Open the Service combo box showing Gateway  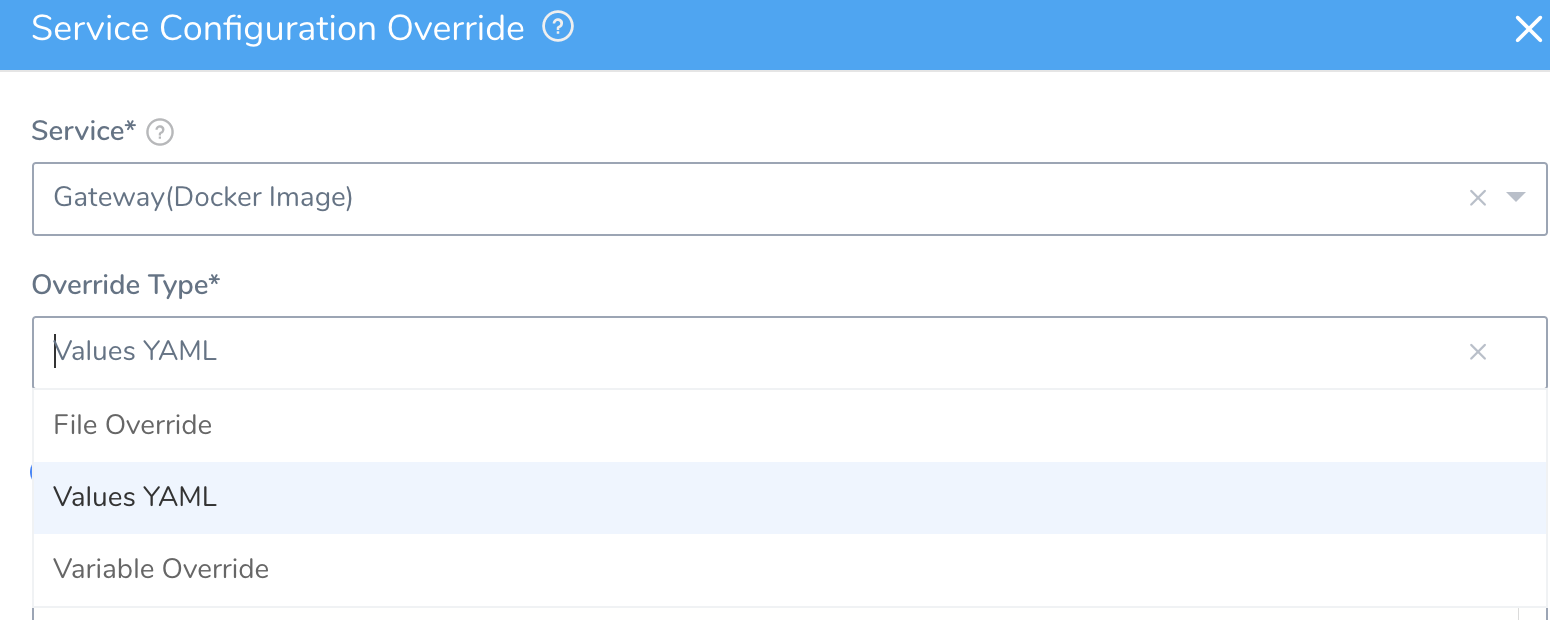pos(790,199)
